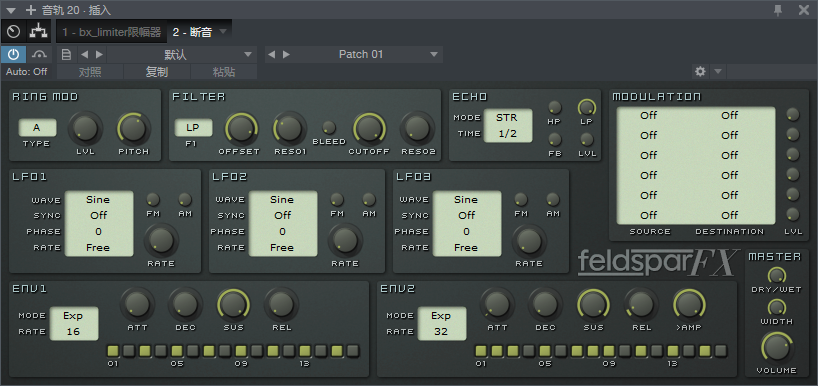Click the LFO1 FM knob

153,199
